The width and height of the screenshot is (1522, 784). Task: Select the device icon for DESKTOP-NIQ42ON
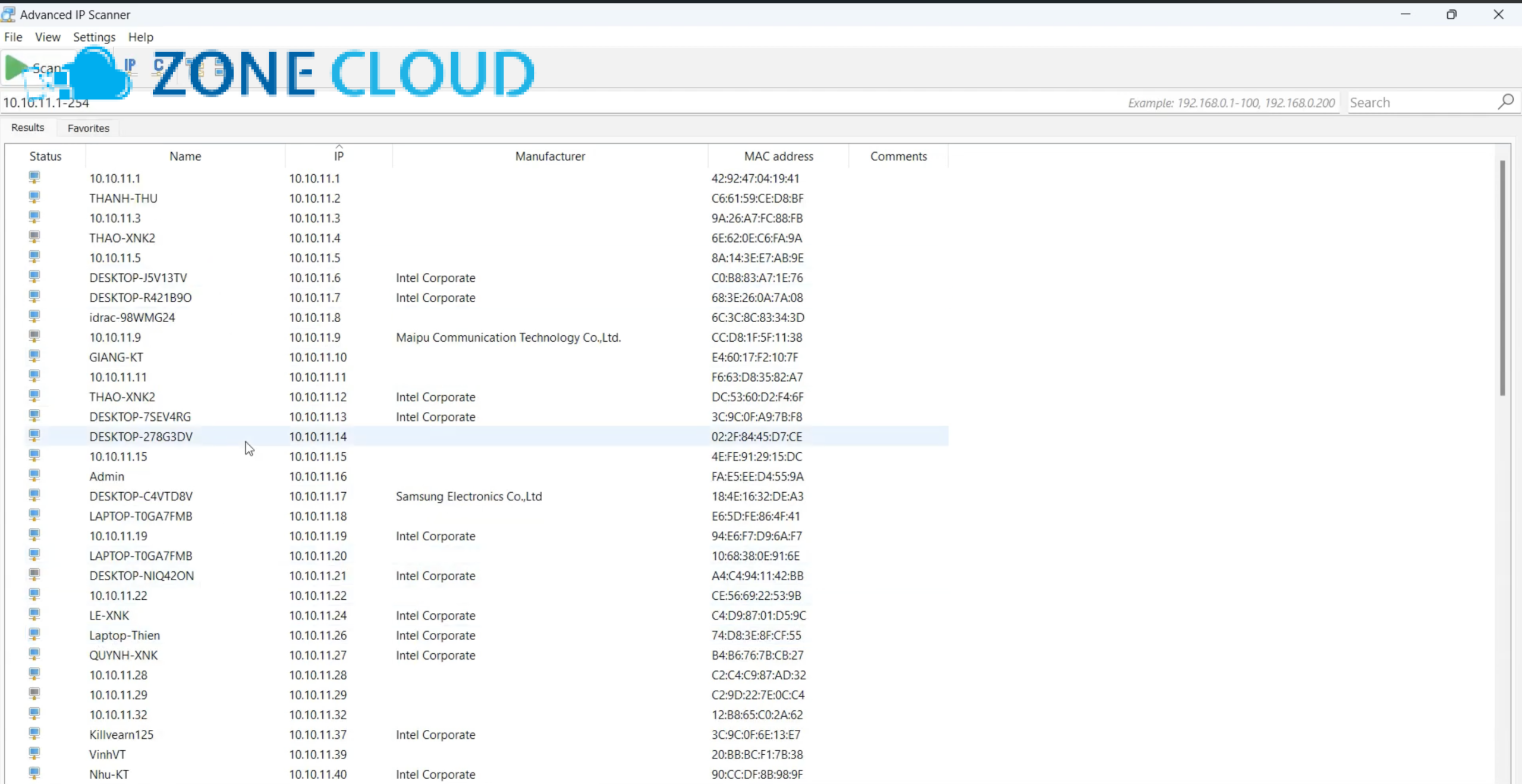(34, 574)
